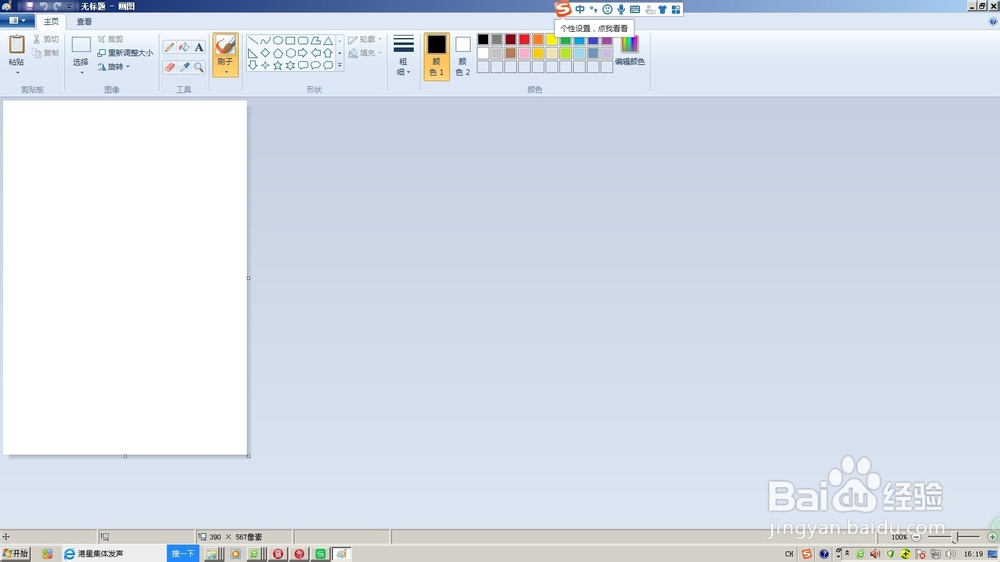Open the 轮廓 outline dropdown

[x=365, y=40]
